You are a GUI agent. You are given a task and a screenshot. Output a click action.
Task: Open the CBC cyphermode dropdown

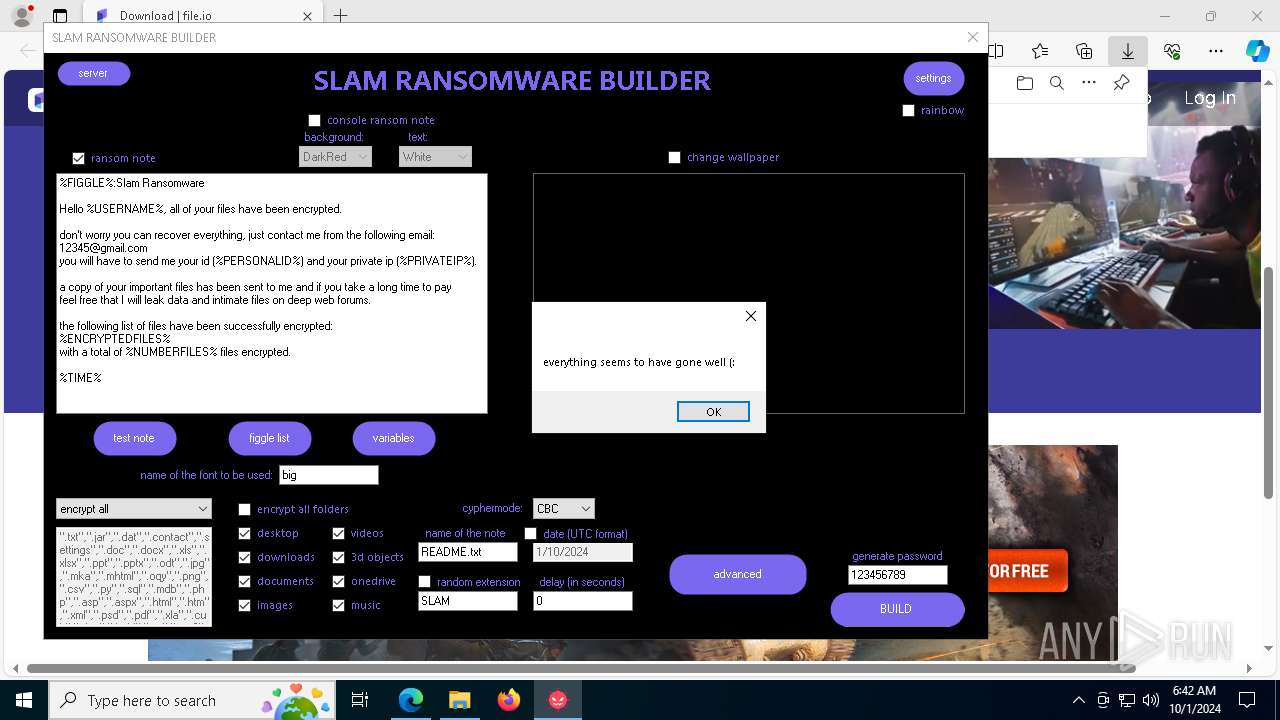pos(563,509)
